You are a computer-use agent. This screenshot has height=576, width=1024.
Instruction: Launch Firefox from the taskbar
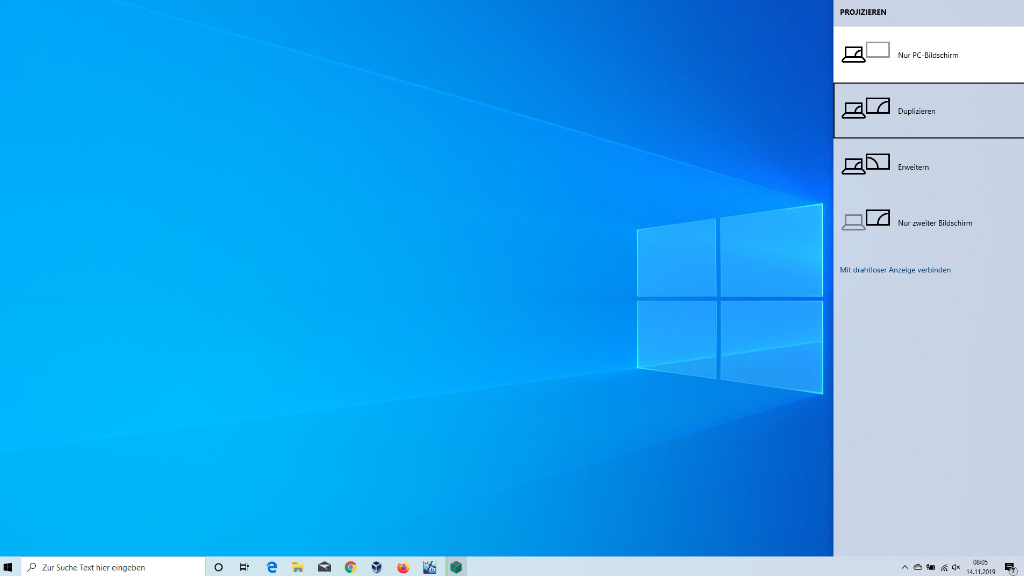[403, 567]
